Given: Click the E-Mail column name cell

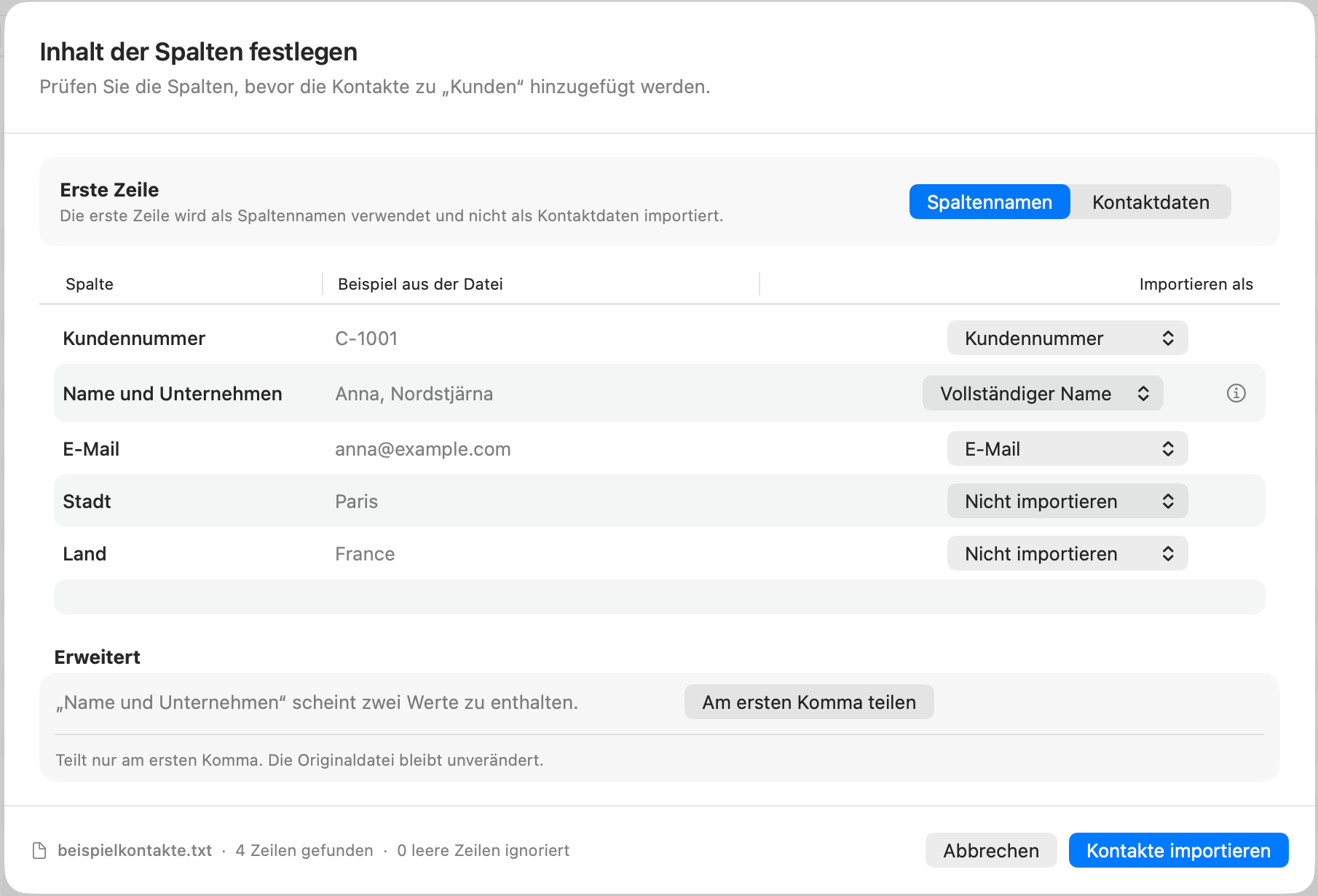Looking at the screenshot, I should coord(91,448).
